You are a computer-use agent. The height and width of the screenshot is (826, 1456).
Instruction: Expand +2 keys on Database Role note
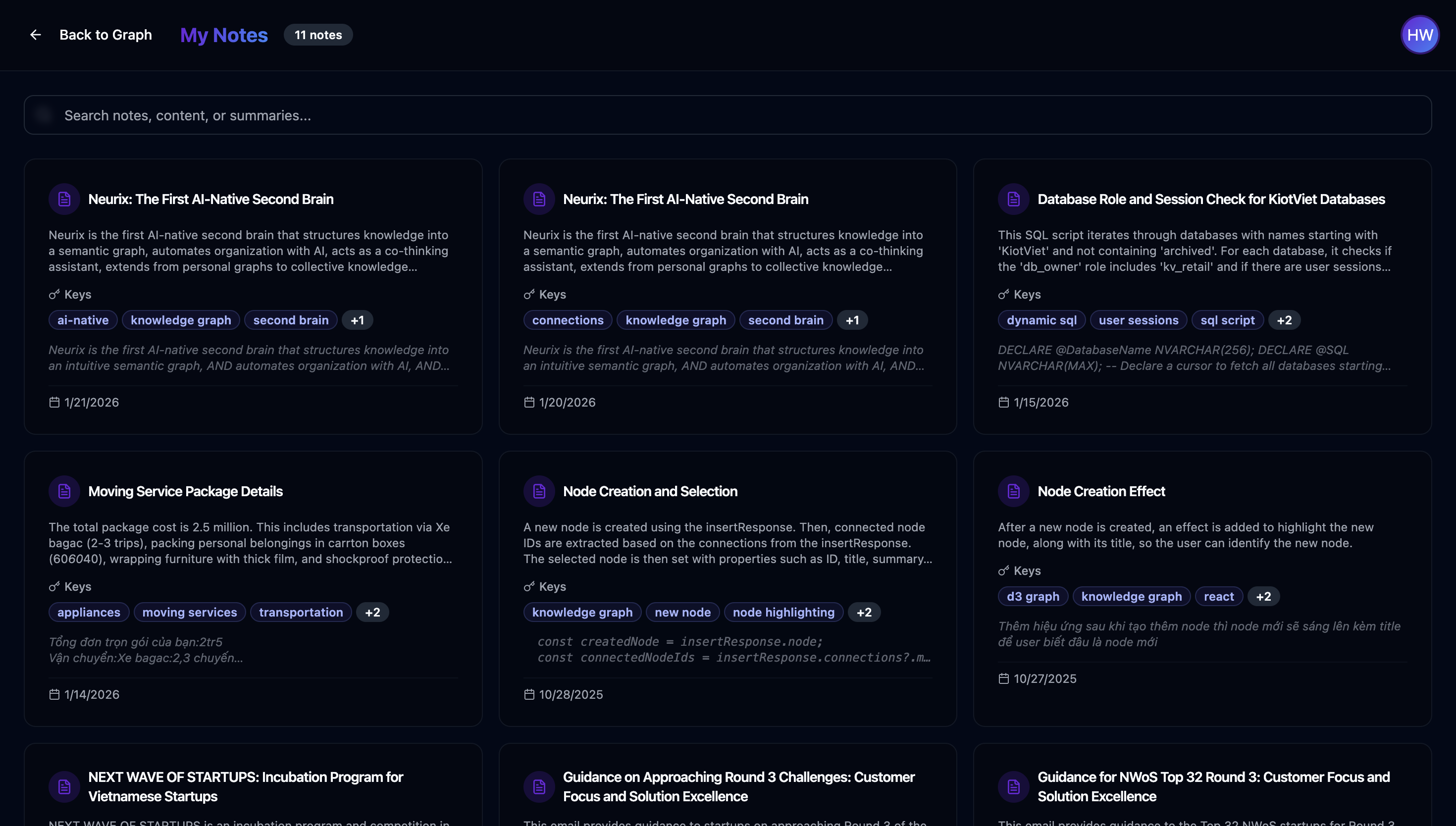tap(1284, 320)
